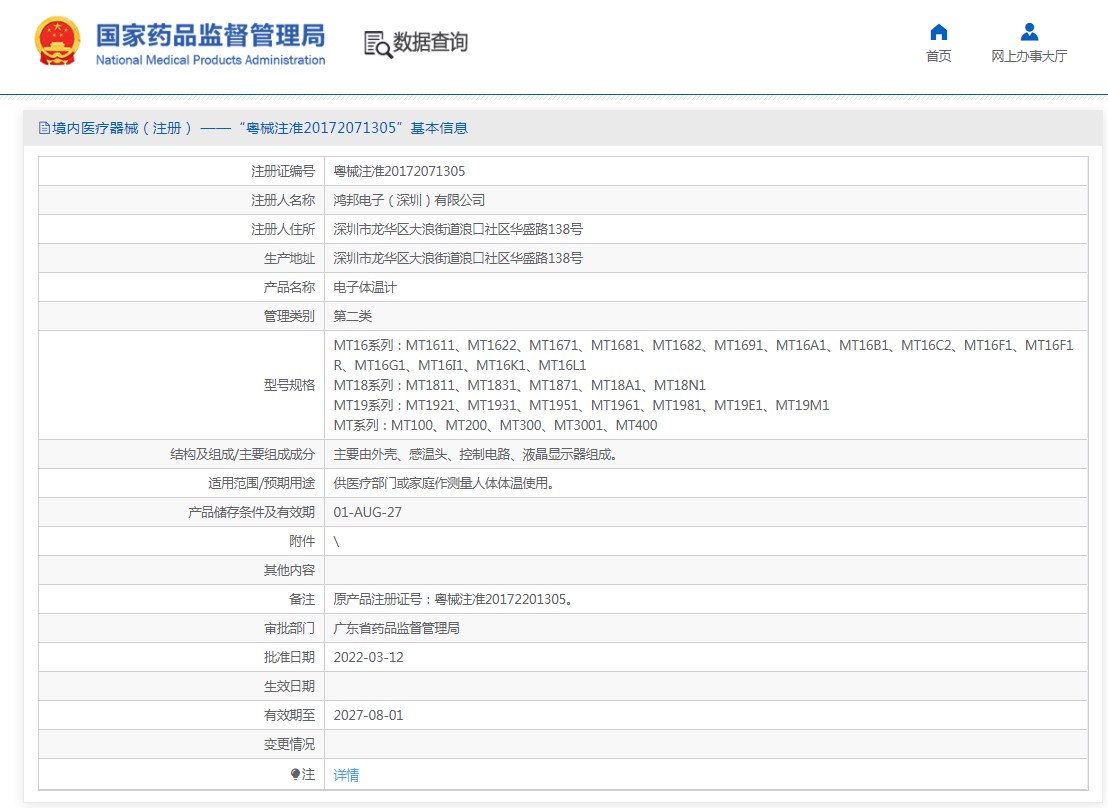1108x808 pixels.
Task: Open the 详情 link
Action: tap(346, 774)
